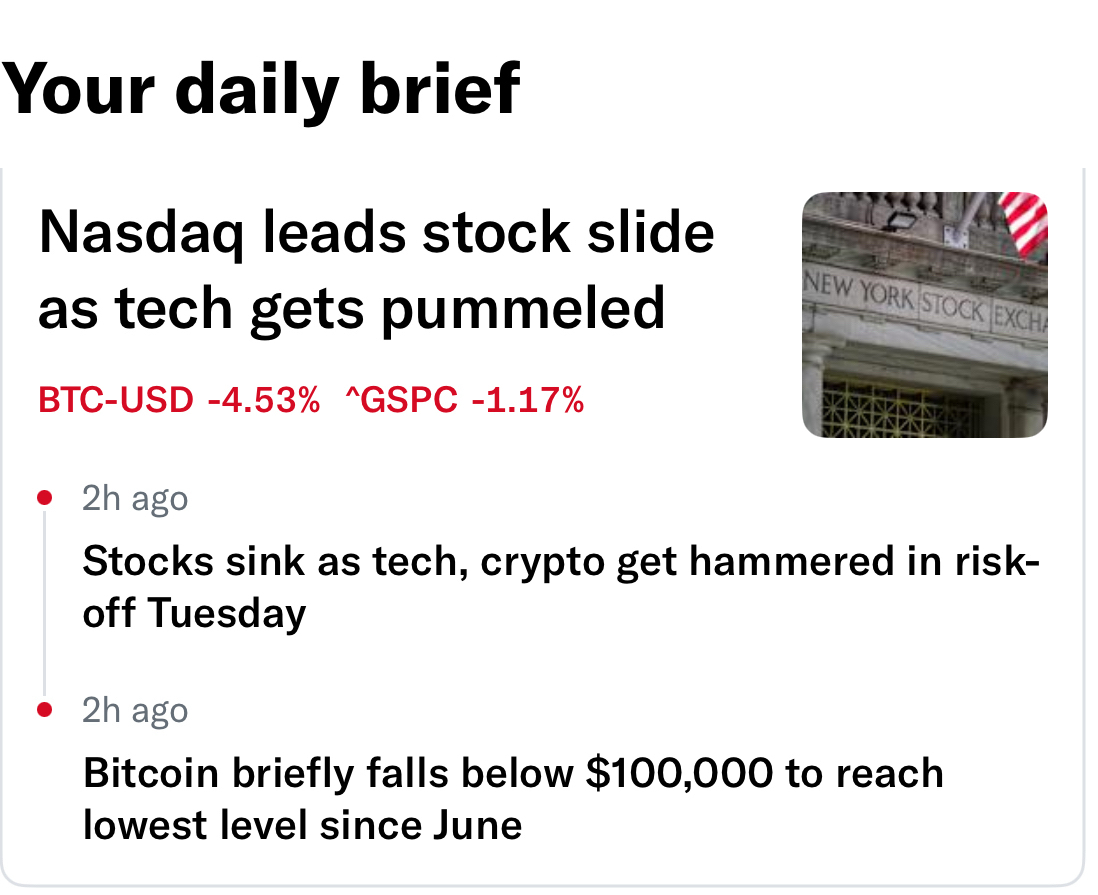This screenshot has height=895, width=1098.
Task: Open the Stocks sink as tech, crypto story
Action: pyautogui.click(x=560, y=563)
